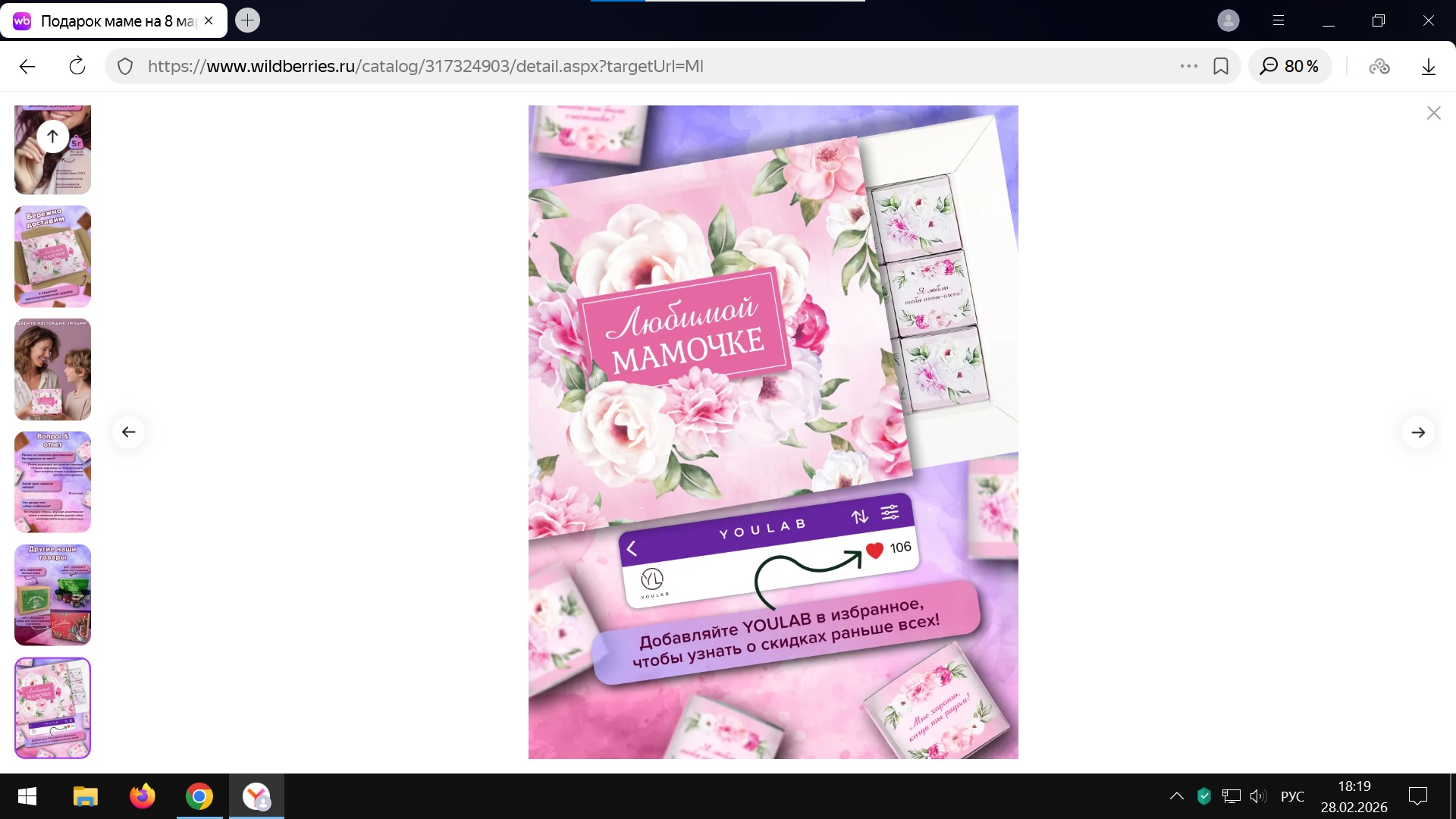Open the browser hamburger menu
This screenshot has width=1456, height=819.
[x=1279, y=20]
